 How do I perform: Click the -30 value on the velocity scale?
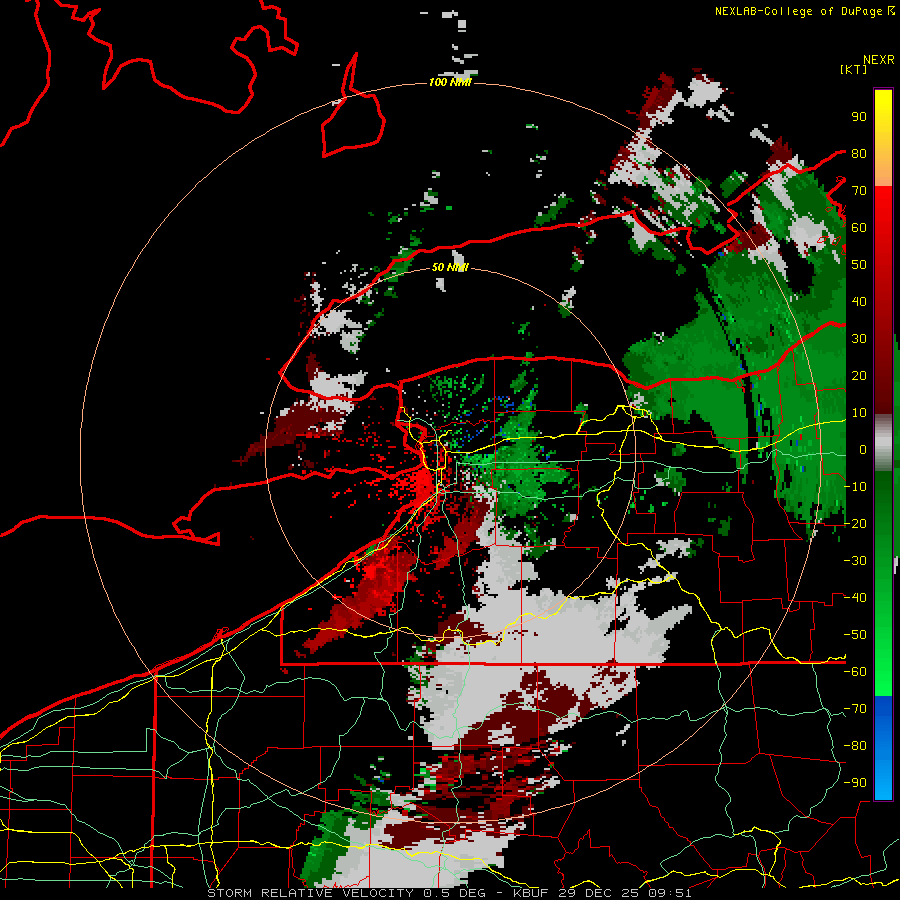point(855,561)
